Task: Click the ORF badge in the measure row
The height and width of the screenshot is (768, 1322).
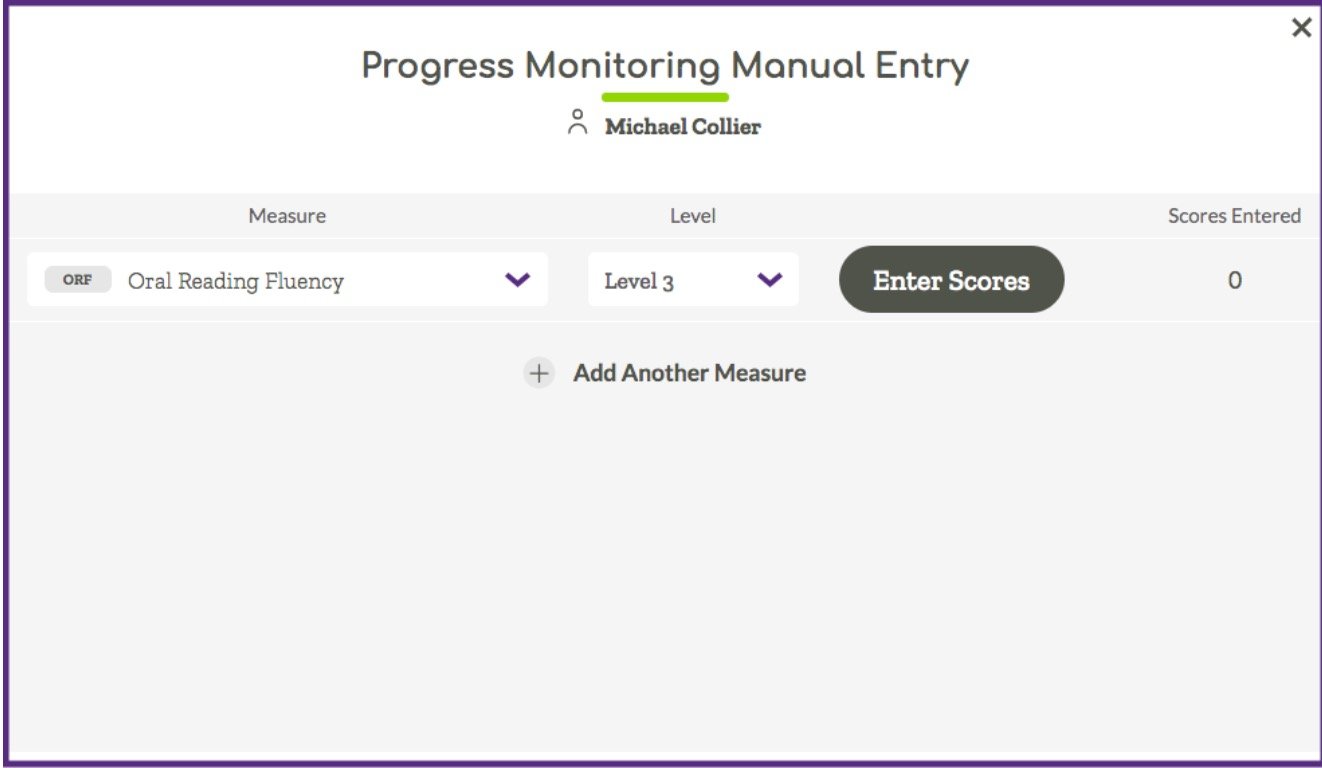Action: pyautogui.click(x=75, y=281)
